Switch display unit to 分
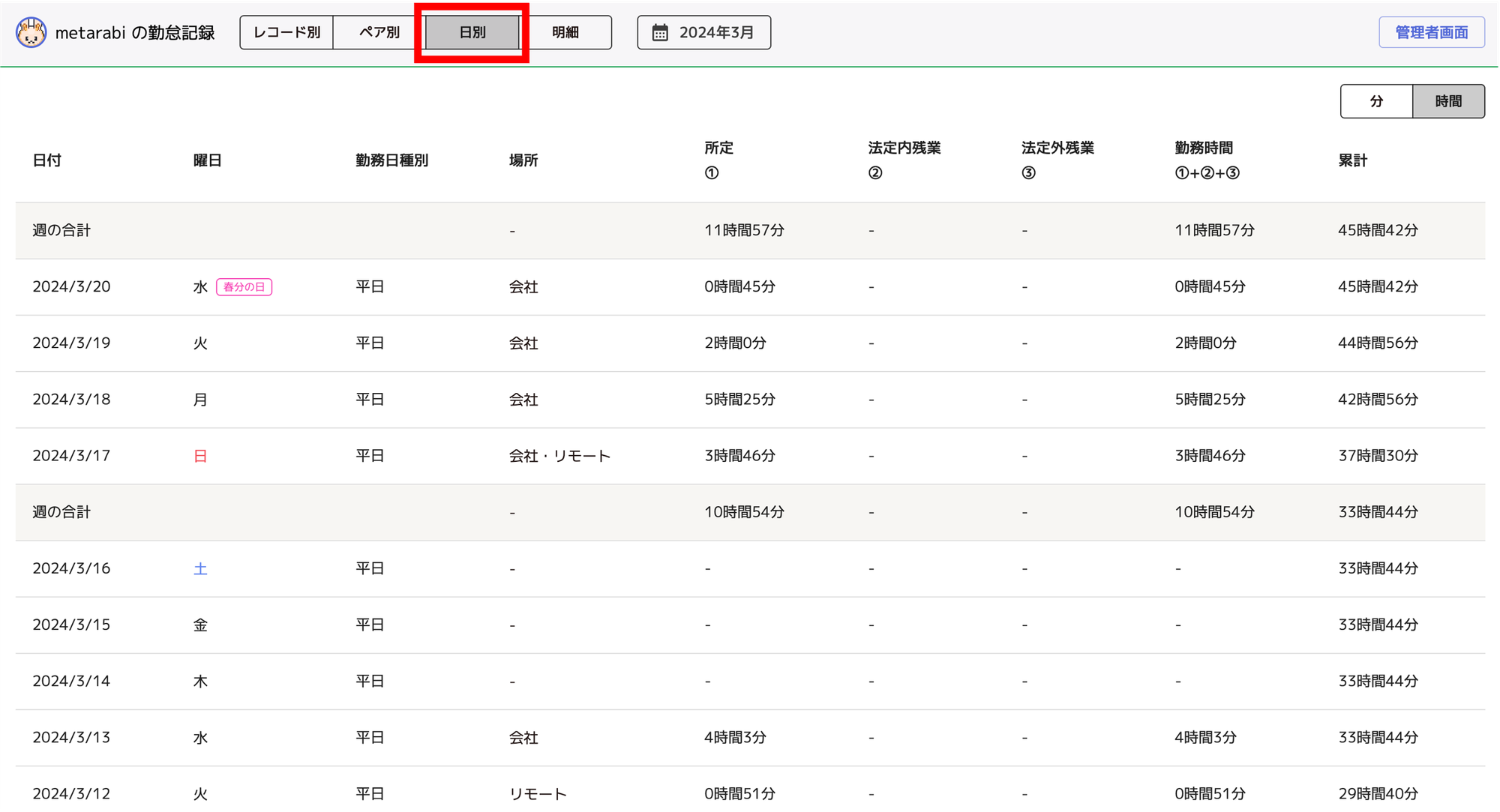The height and width of the screenshot is (812, 1500). pyautogui.click(x=1376, y=101)
